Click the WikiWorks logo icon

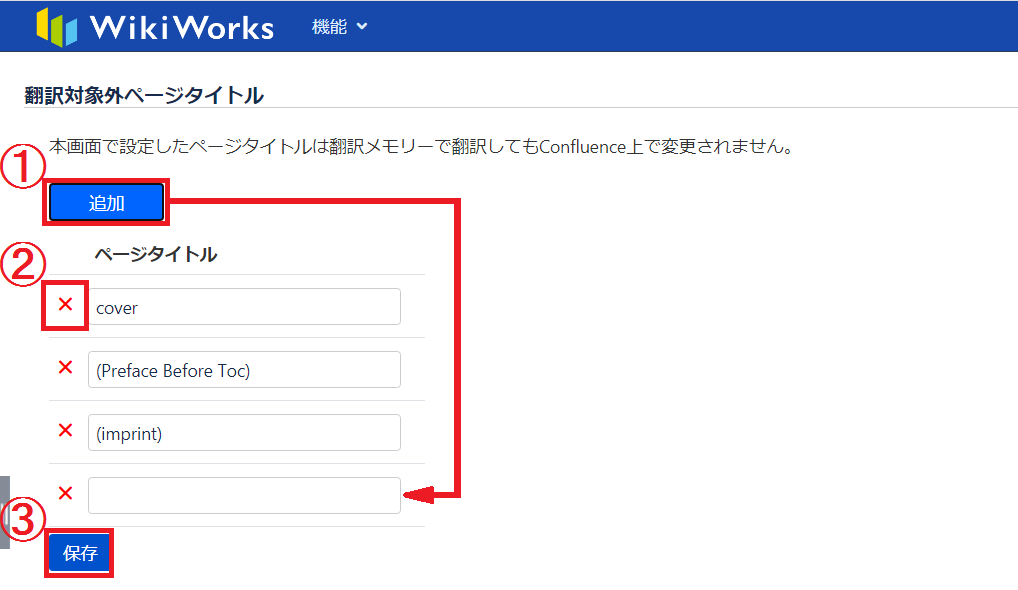pyautogui.click(x=56, y=26)
